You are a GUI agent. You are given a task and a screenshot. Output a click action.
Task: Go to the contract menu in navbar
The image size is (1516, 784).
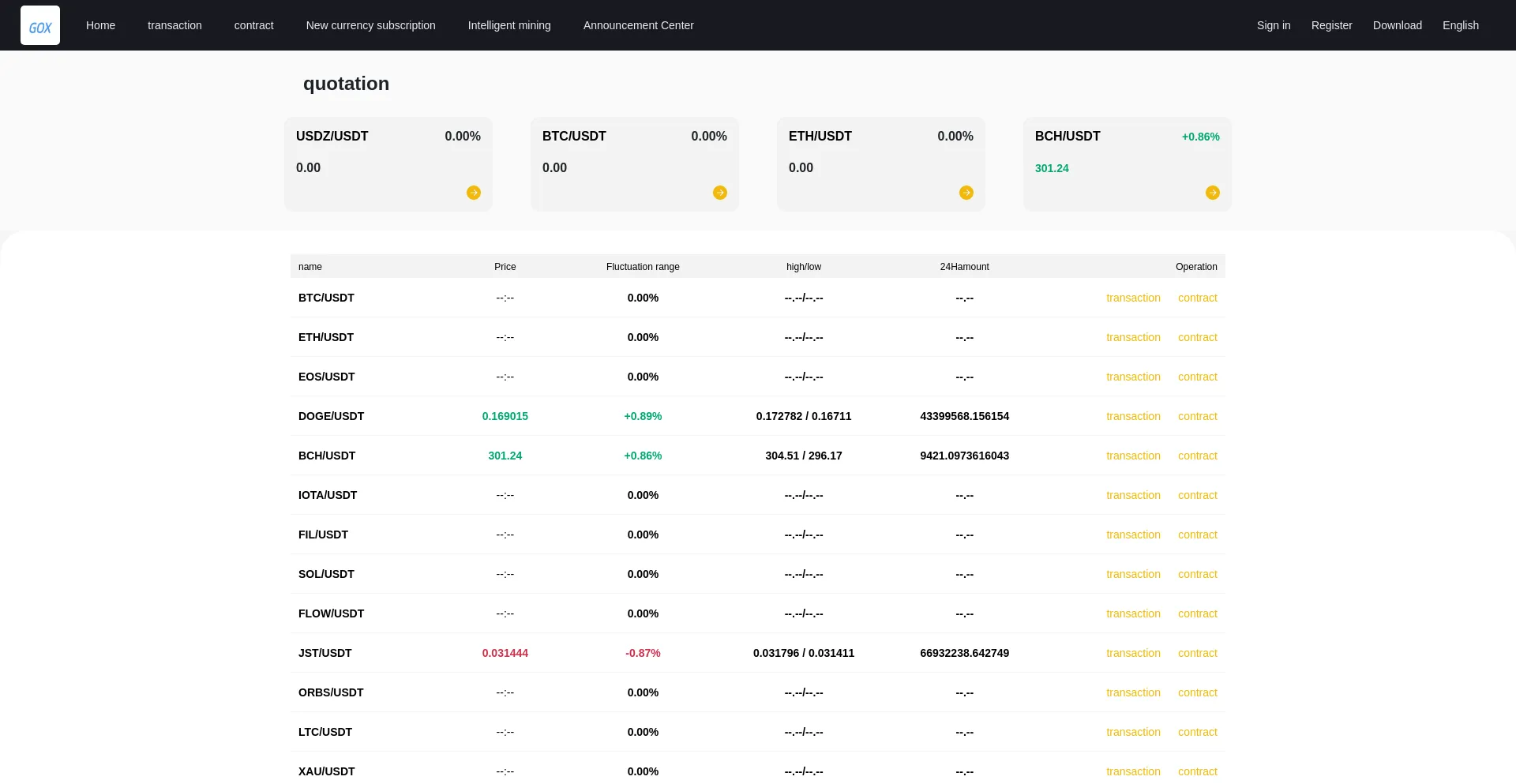[253, 25]
